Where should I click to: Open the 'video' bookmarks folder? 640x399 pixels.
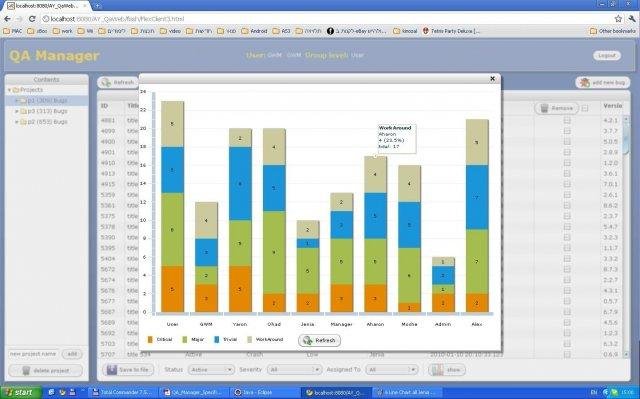pos(170,31)
